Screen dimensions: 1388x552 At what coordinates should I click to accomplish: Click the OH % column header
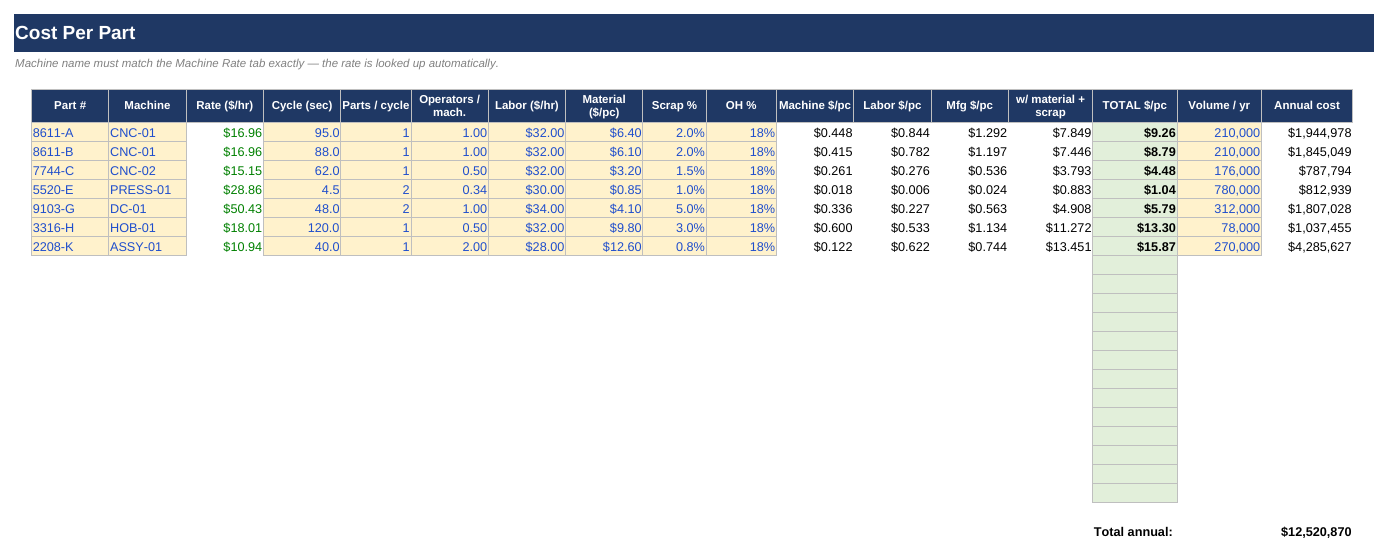coord(741,105)
